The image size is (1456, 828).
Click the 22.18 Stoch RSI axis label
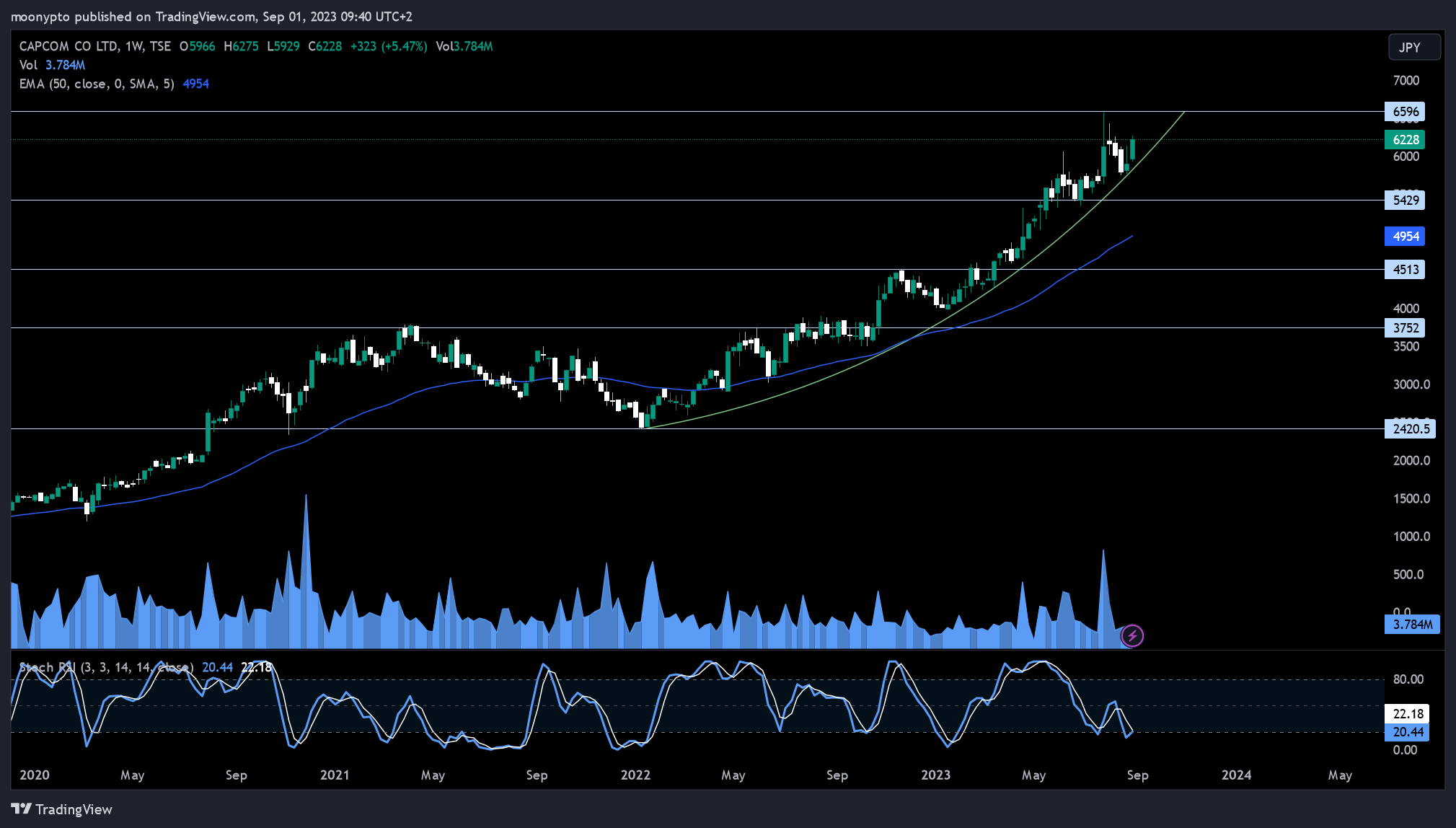[1407, 714]
